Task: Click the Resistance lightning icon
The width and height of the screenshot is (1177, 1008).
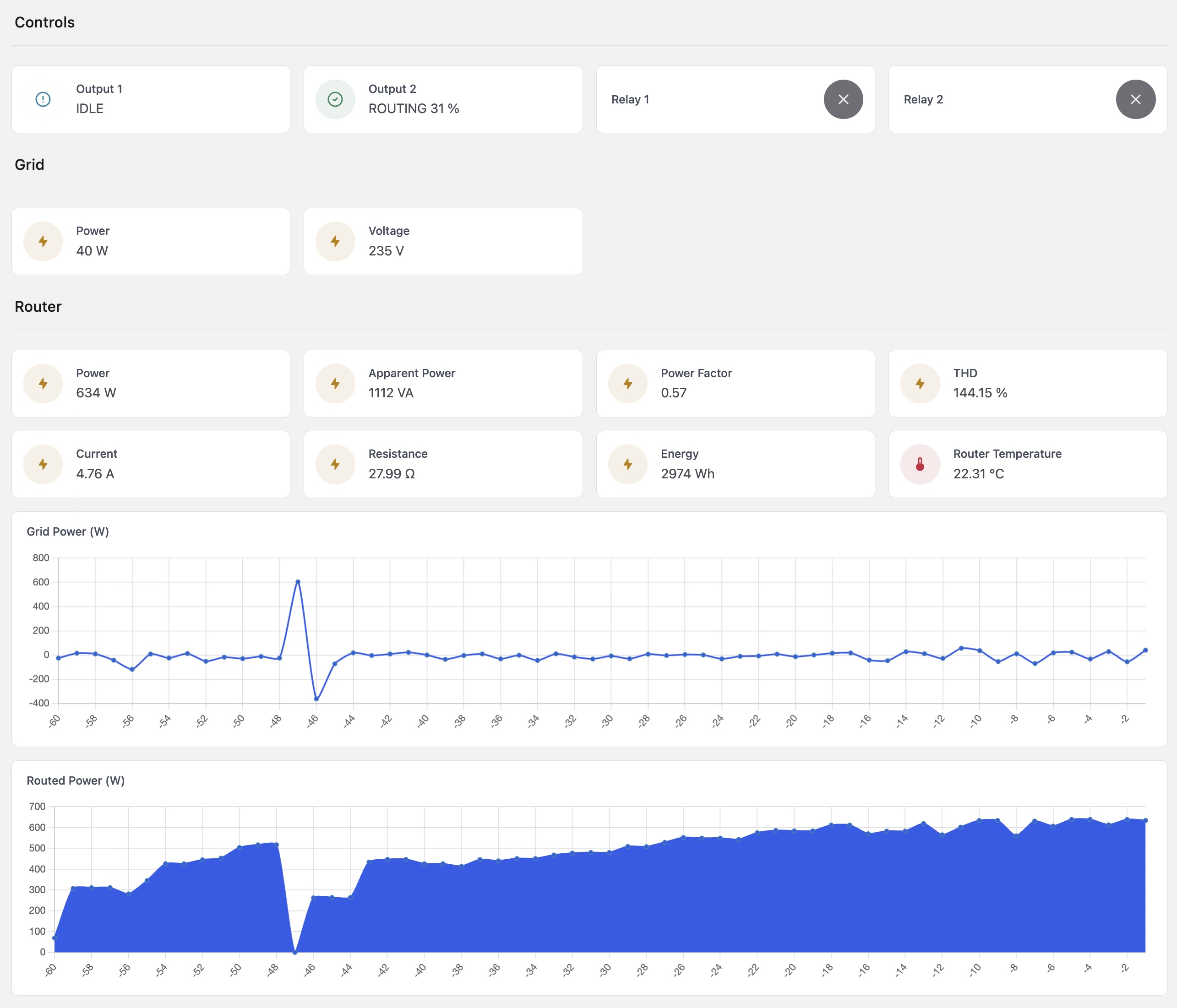Action: [335, 464]
